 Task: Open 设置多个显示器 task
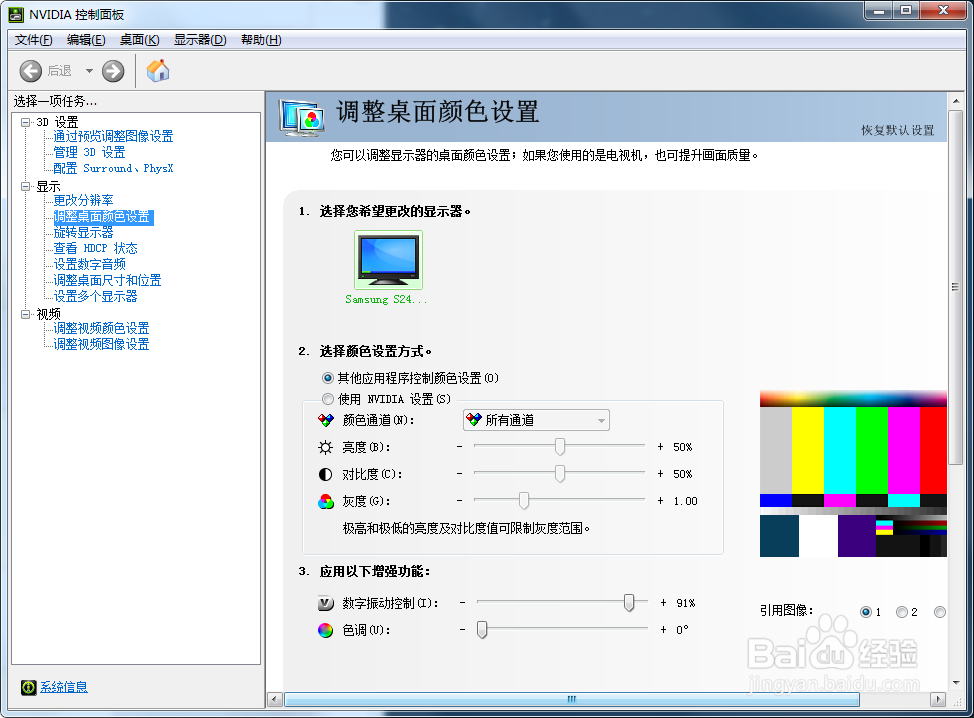pos(95,296)
